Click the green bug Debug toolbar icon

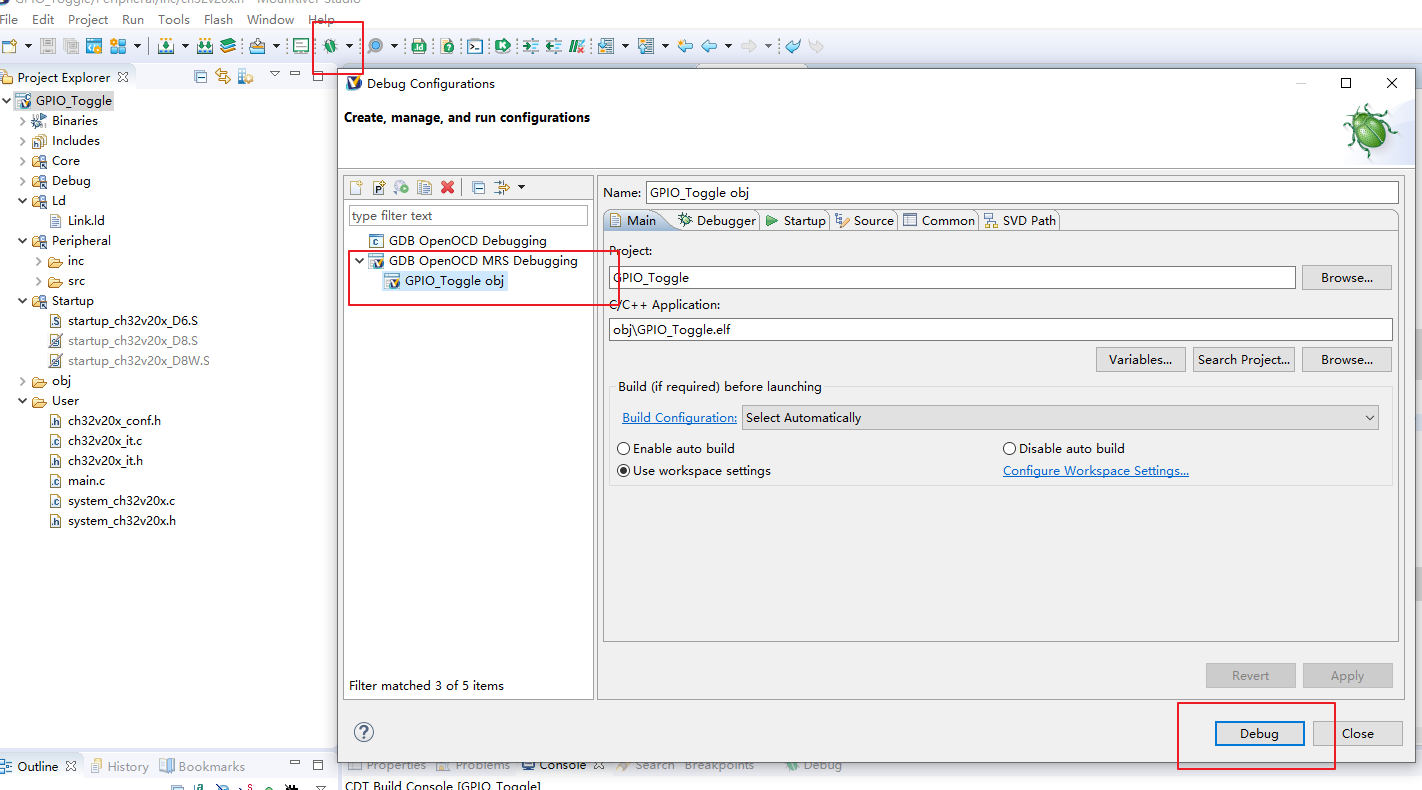(329, 46)
